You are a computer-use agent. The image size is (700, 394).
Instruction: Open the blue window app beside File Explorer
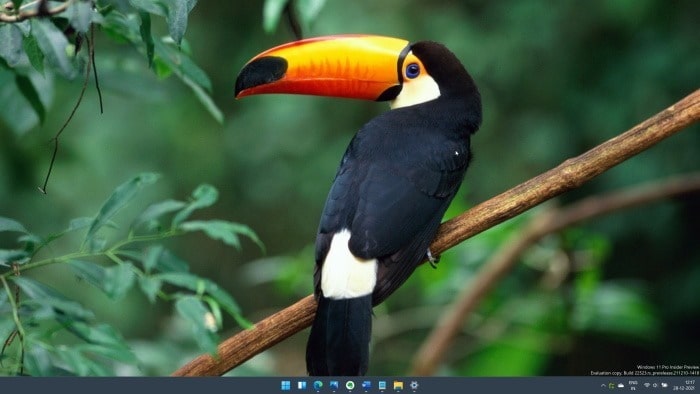click(x=382, y=385)
